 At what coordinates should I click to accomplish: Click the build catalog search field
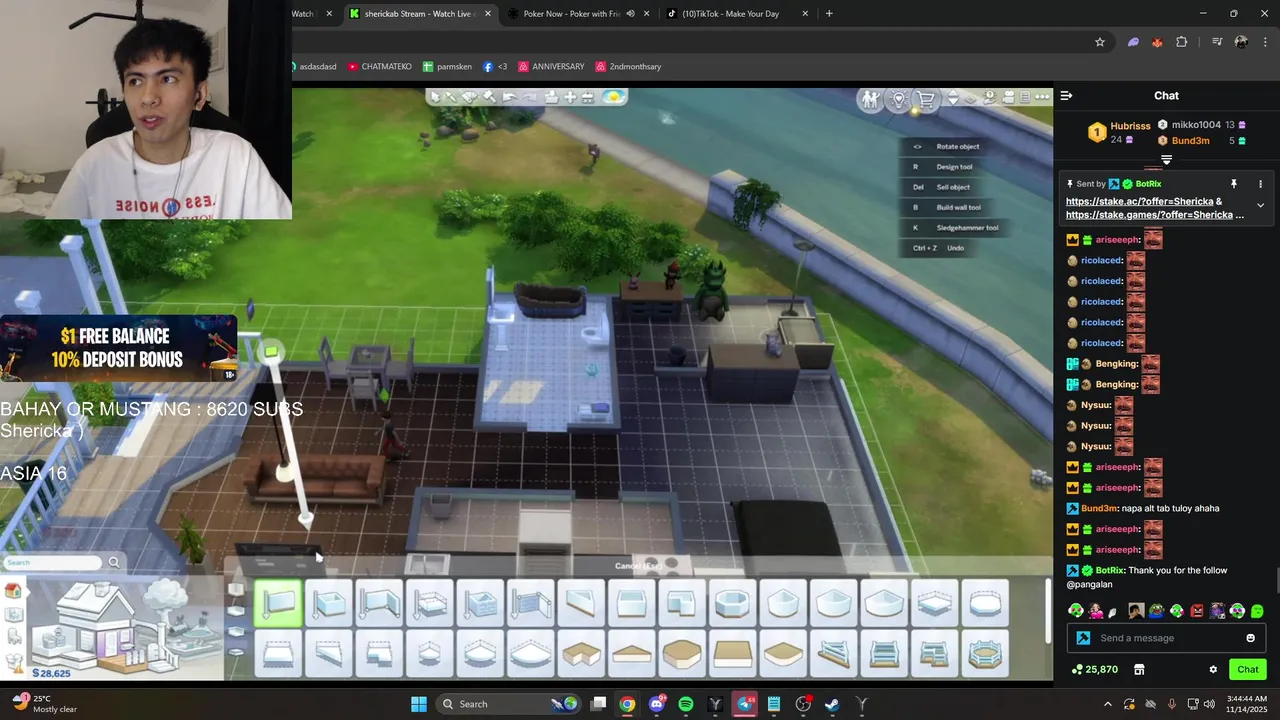[x=52, y=562]
